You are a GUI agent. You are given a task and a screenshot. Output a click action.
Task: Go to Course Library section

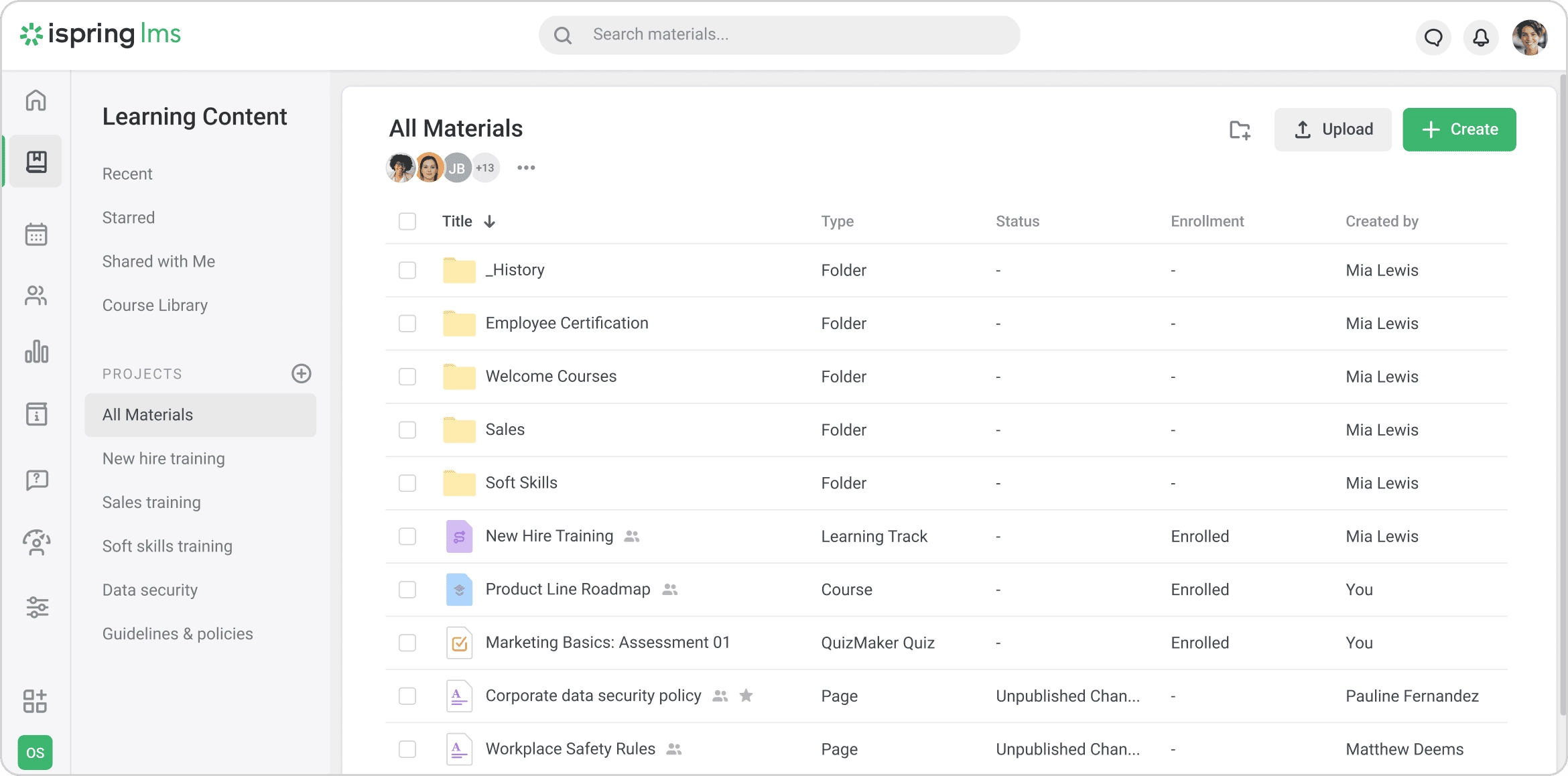[x=155, y=305]
